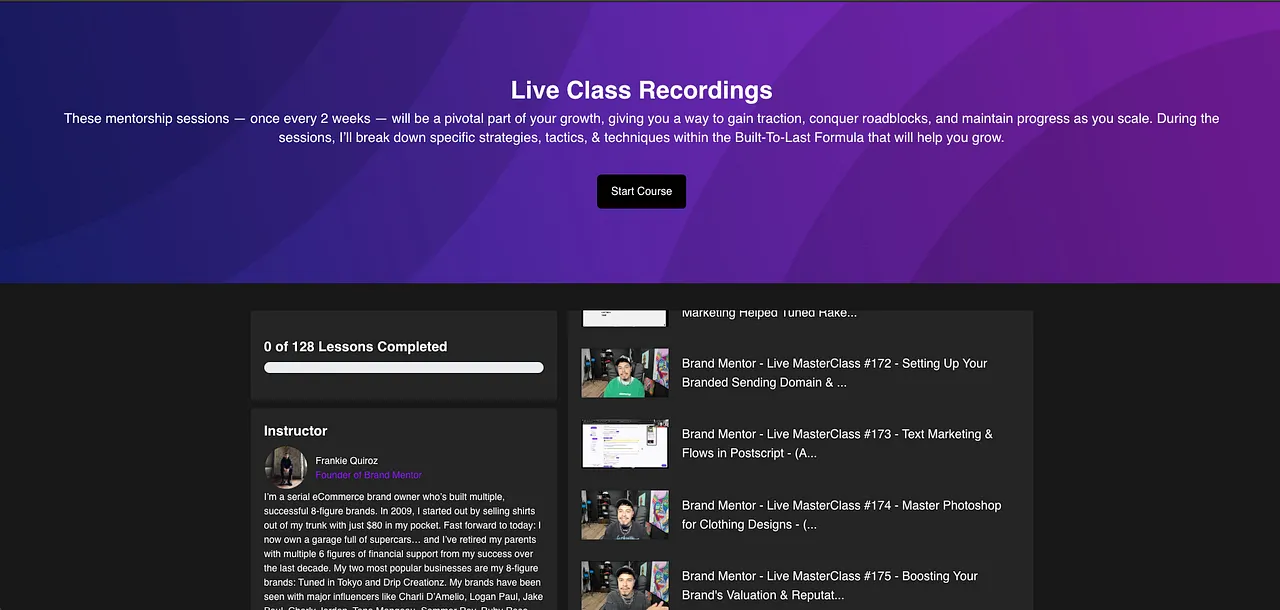
Task: Click the MasterClass #173 video thumbnail
Action: click(625, 444)
